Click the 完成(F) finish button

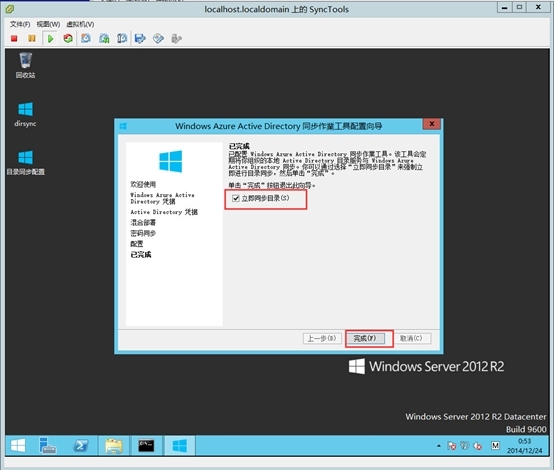coord(365,339)
